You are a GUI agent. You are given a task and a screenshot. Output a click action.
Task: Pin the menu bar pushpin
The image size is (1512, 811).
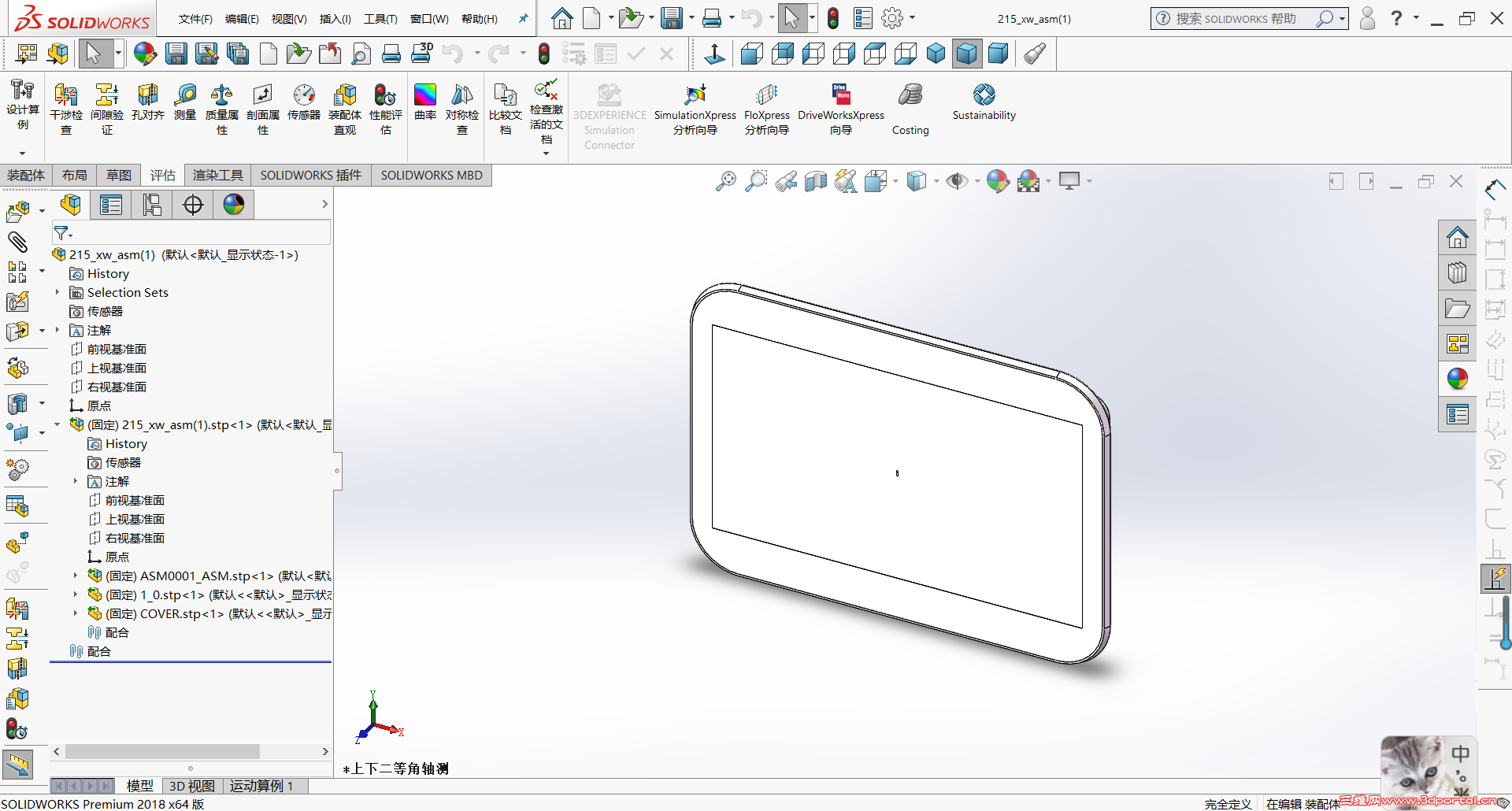523,19
